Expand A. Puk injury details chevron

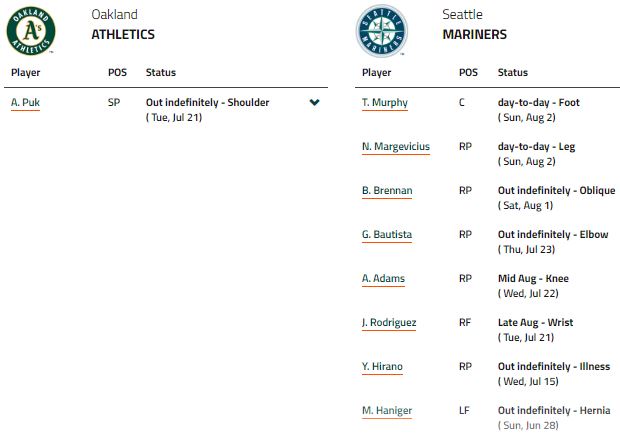point(315,103)
